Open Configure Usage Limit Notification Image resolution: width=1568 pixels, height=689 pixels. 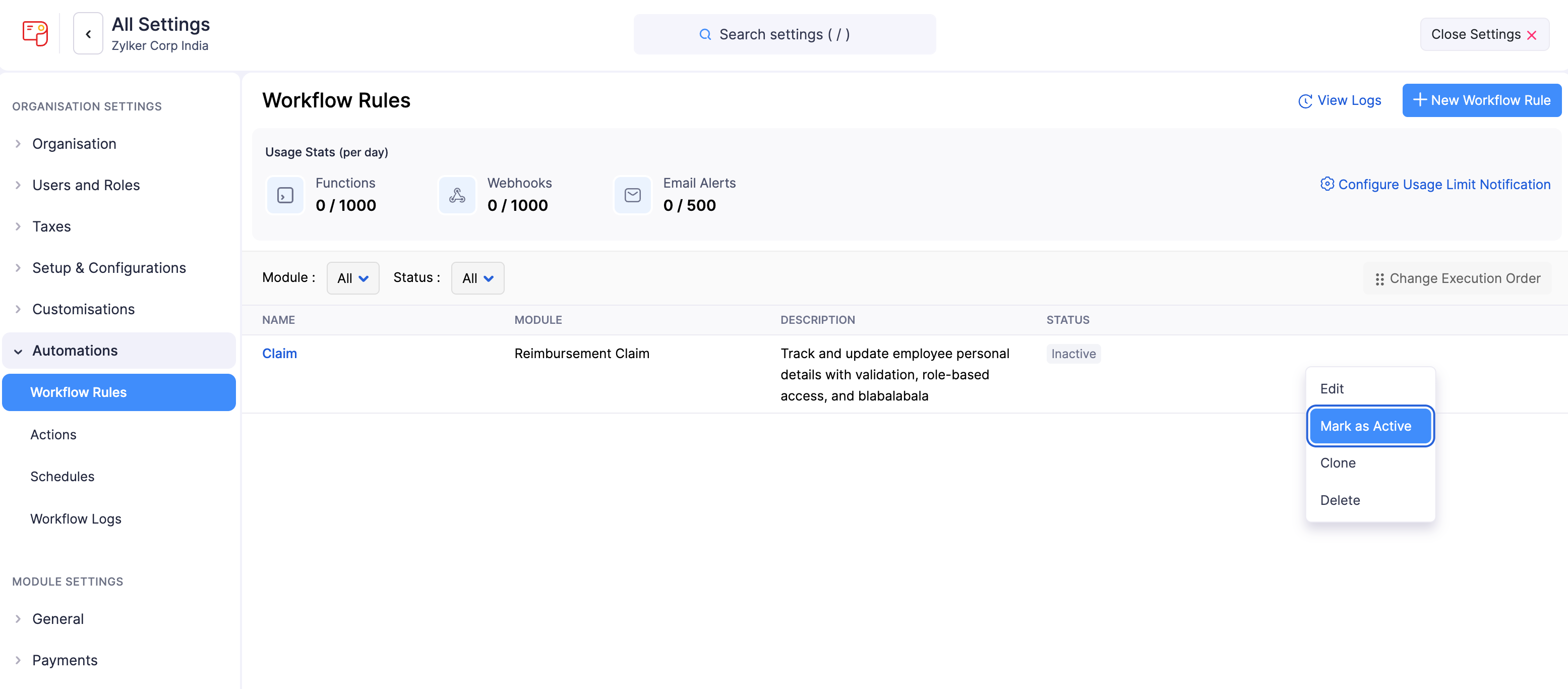1435,185
